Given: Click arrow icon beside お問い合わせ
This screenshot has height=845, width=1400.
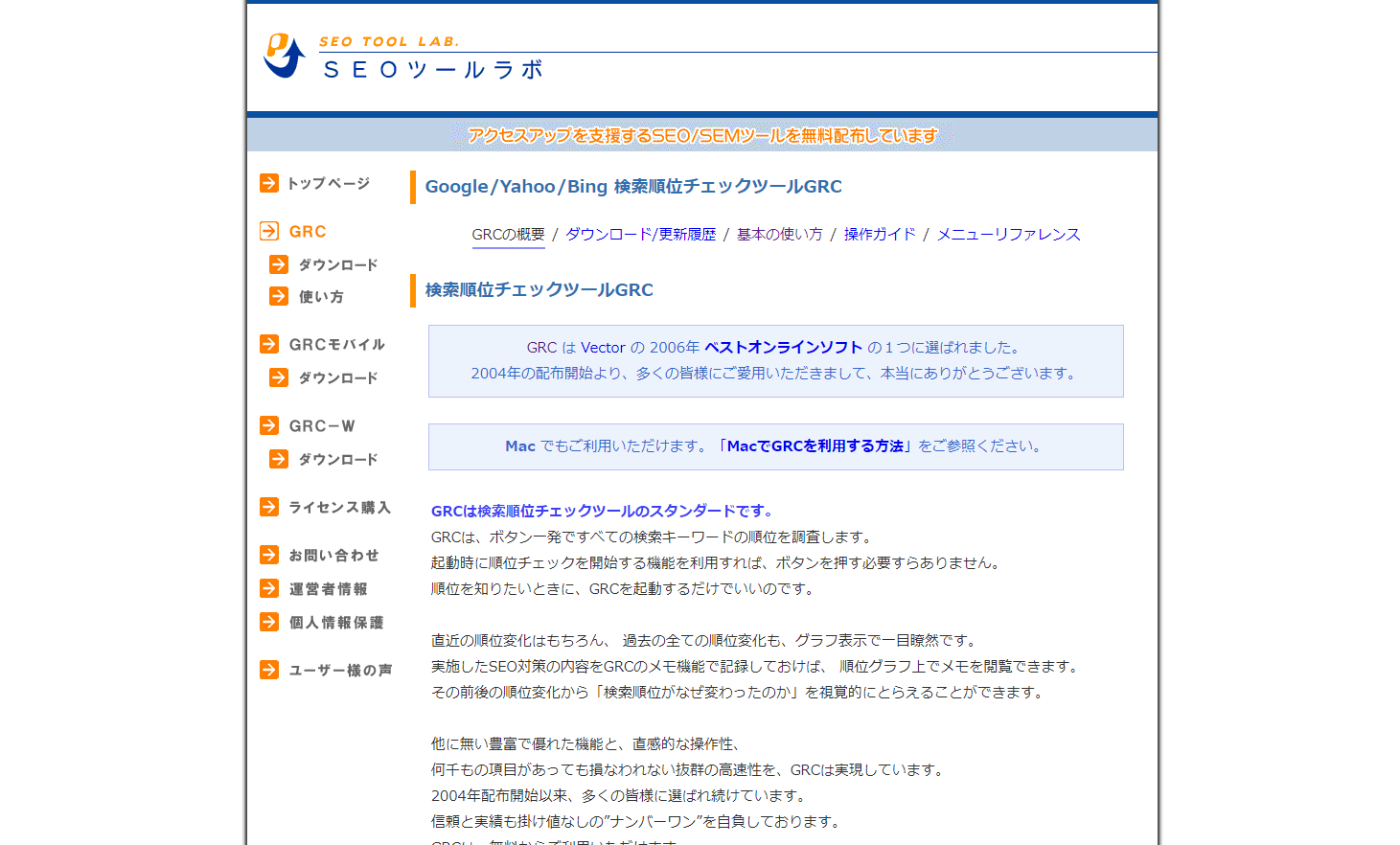Looking at the screenshot, I should click(269, 555).
